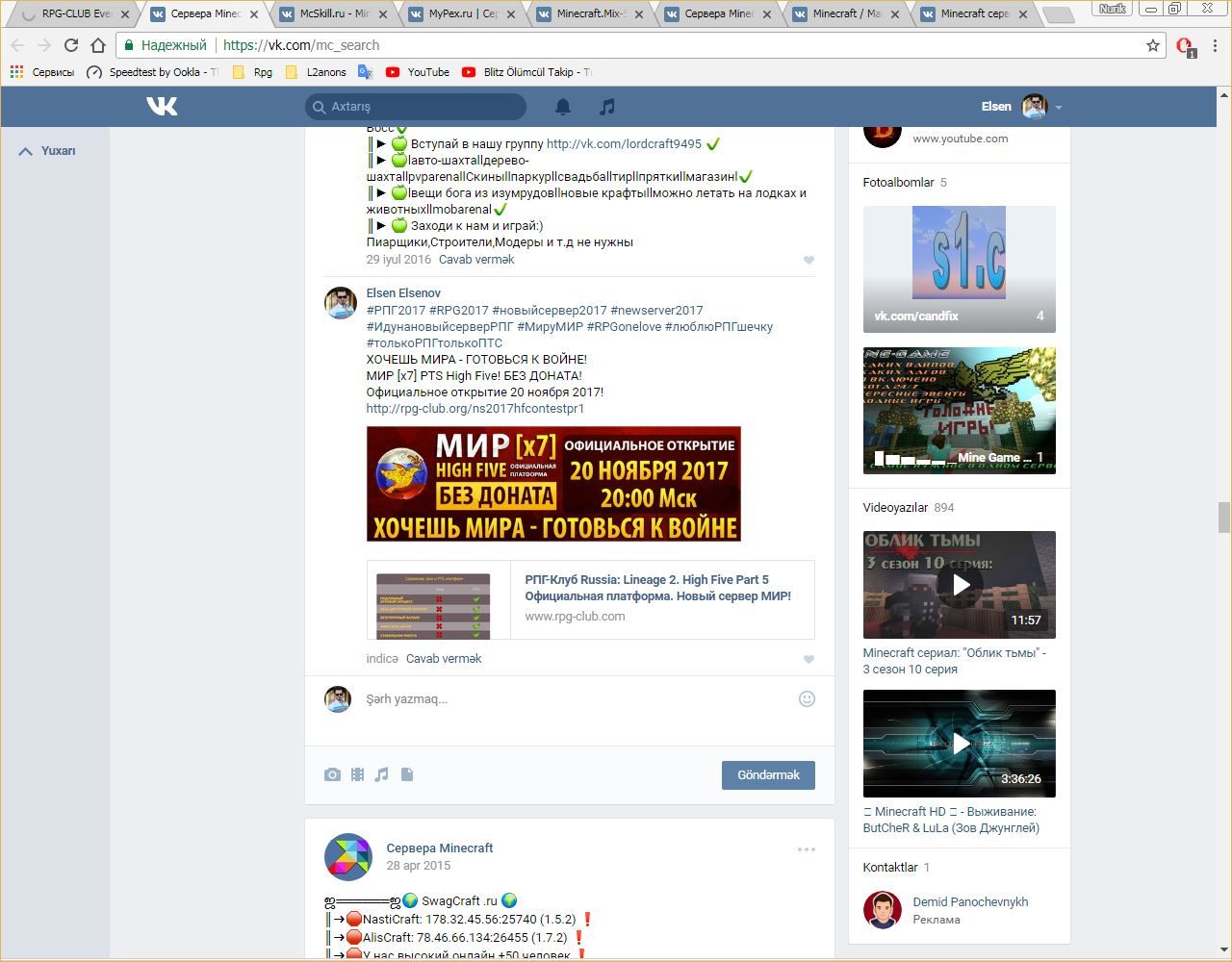Open the Сервера Minecraft post author link
Screen dimensions: 1232x962
(440, 848)
